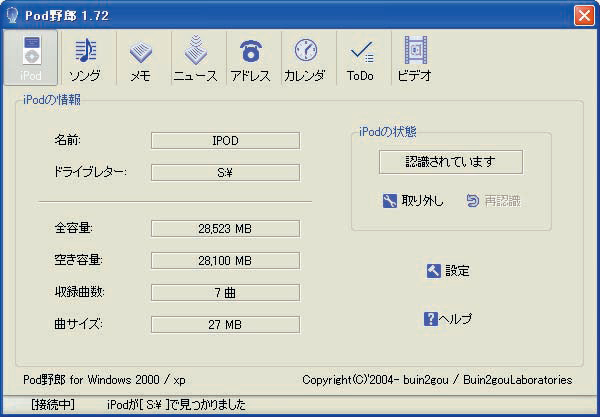
Task: Click the iPodの情報 group heading
Action: pyautogui.click(x=52, y=100)
